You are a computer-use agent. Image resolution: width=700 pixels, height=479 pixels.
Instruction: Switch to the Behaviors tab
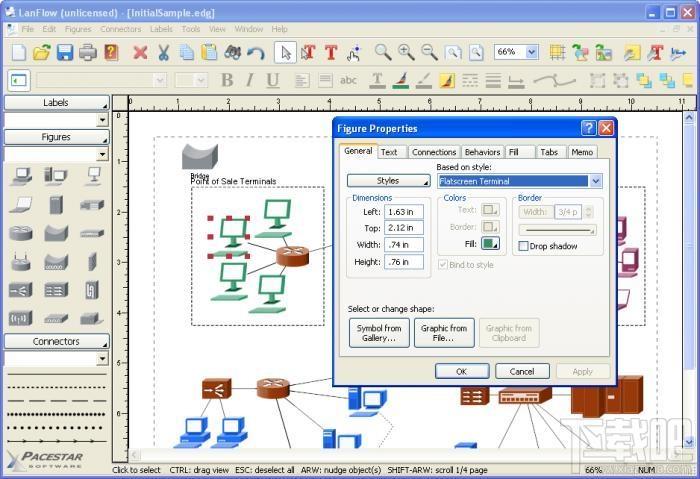[x=482, y=152]
